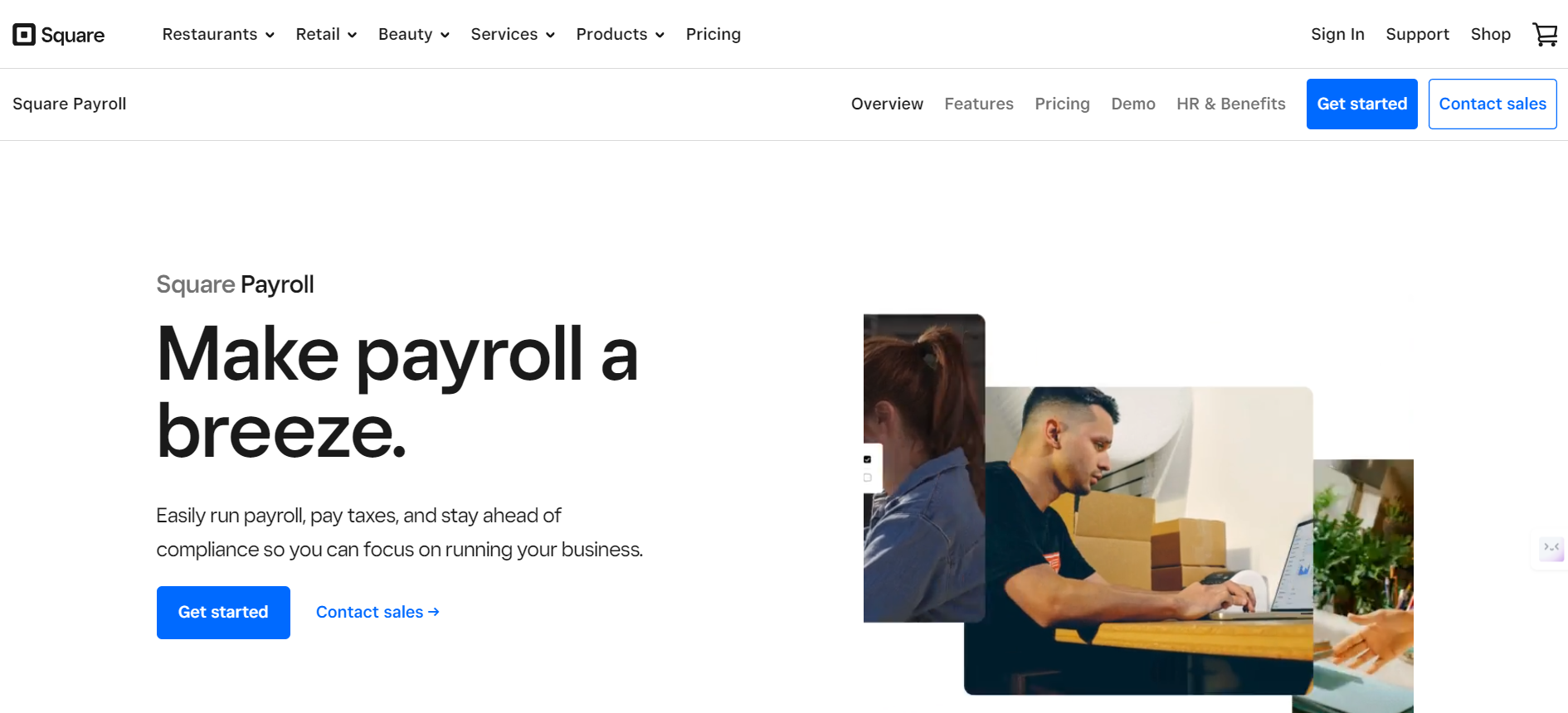
Task: Expand the Beauty dropdown menu
Action: click(414, 34)
